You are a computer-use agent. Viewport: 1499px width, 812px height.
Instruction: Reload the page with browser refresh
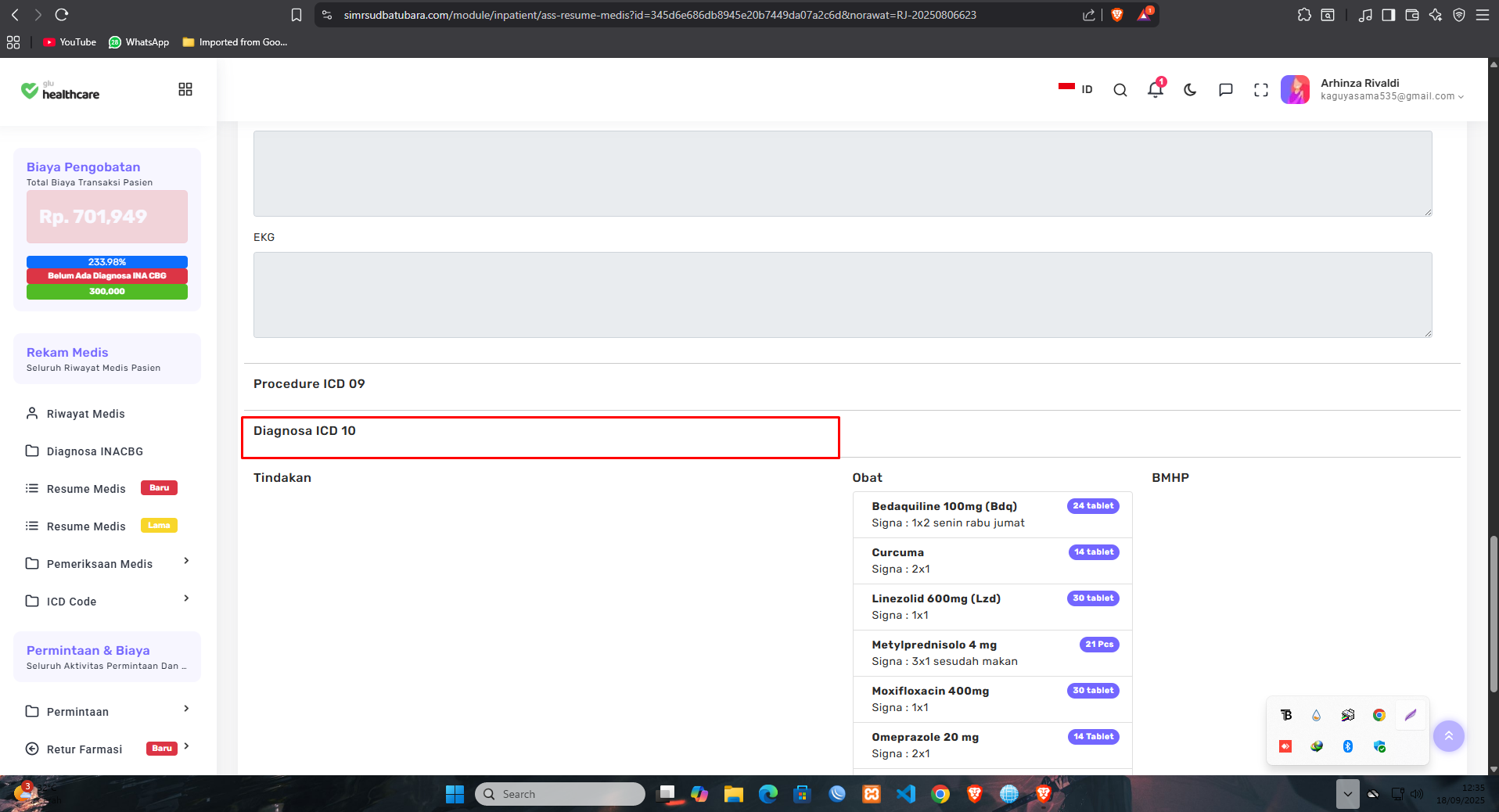[x=62, y=14]
